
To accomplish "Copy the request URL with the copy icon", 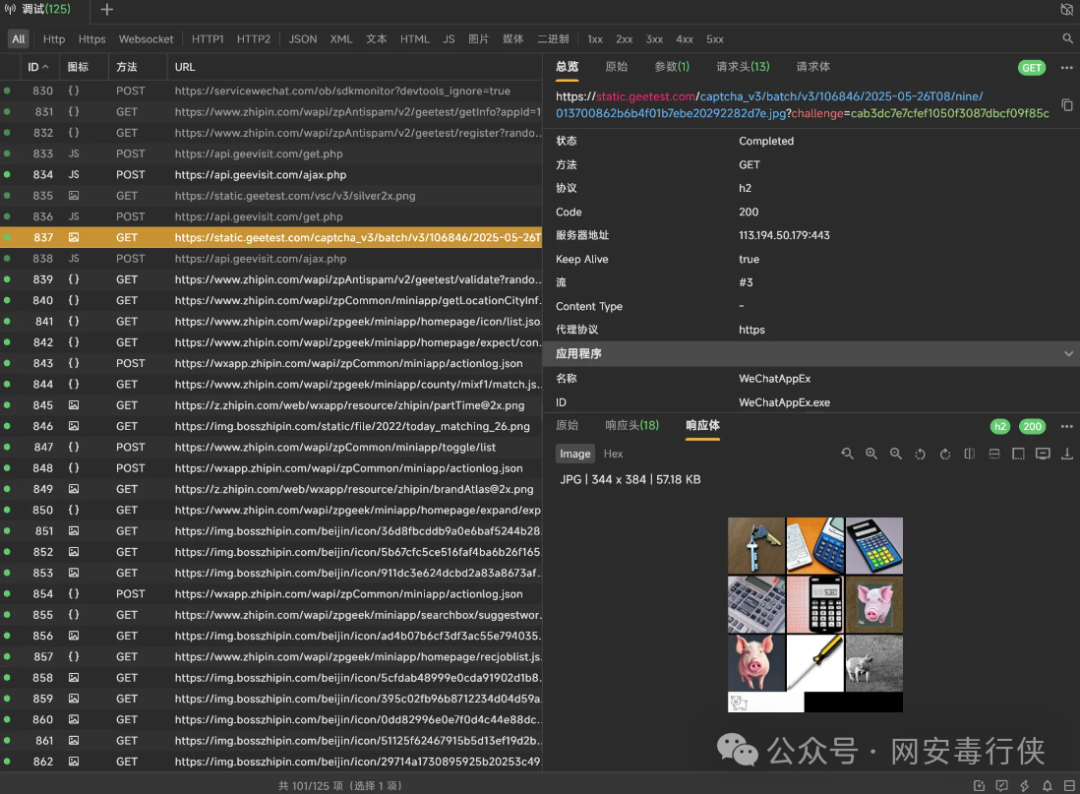I will click(x=1067, y=105).
